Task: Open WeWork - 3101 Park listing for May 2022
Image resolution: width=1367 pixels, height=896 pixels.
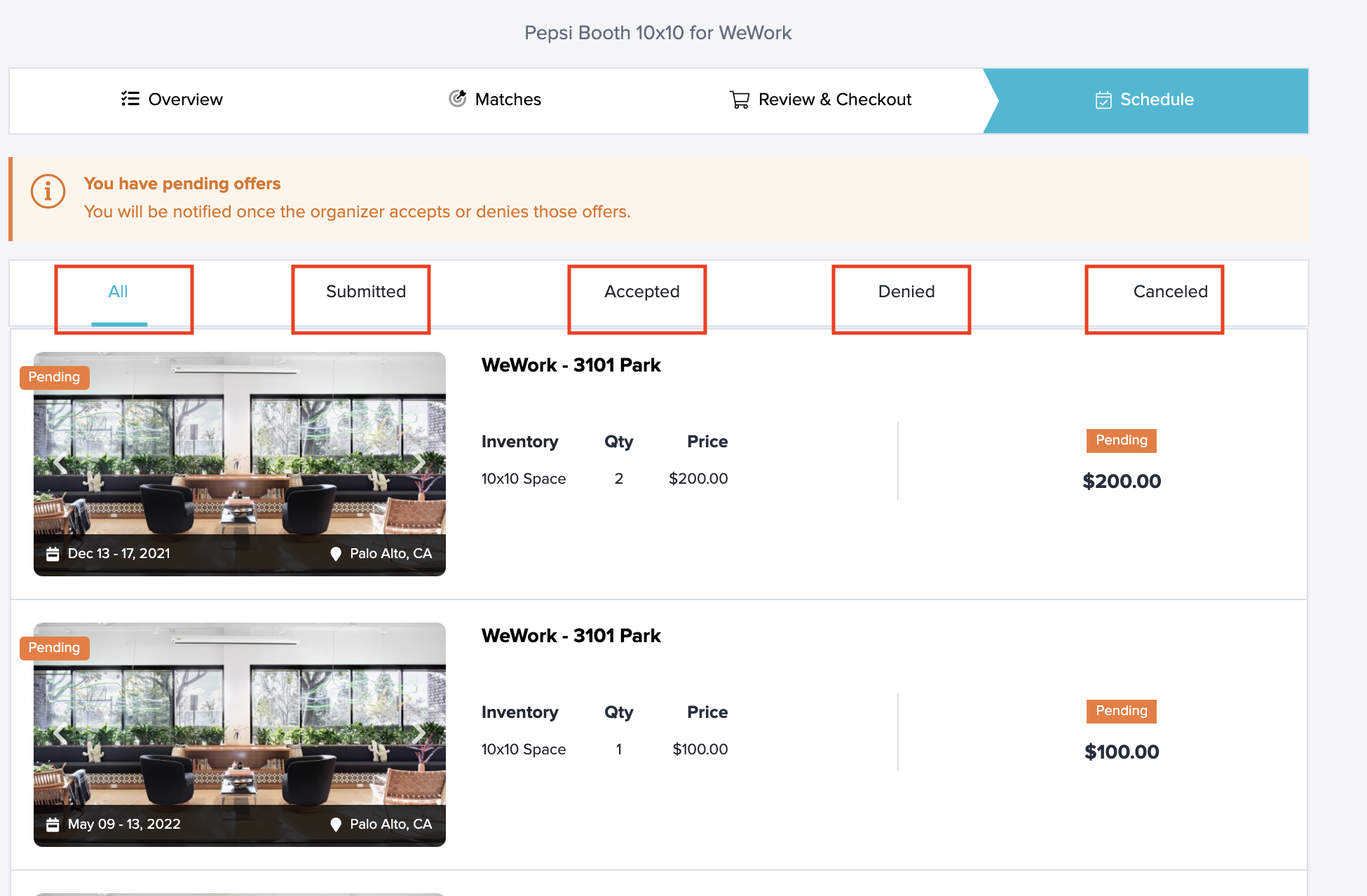Action: pos(571,636)
